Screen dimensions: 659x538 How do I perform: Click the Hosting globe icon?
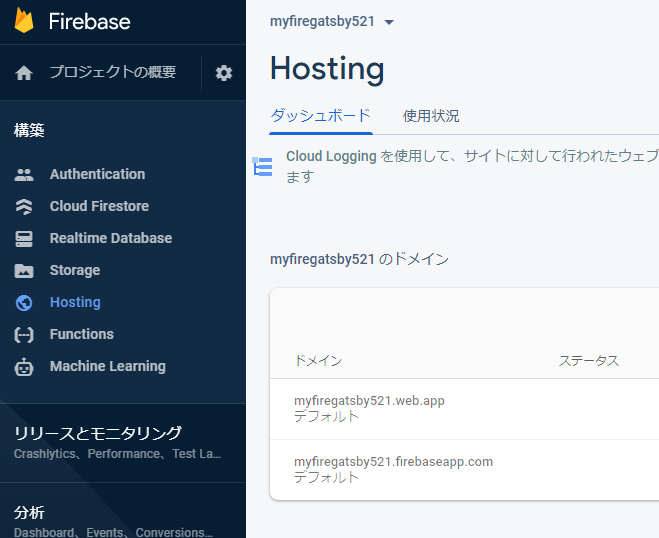coord(24,303)
